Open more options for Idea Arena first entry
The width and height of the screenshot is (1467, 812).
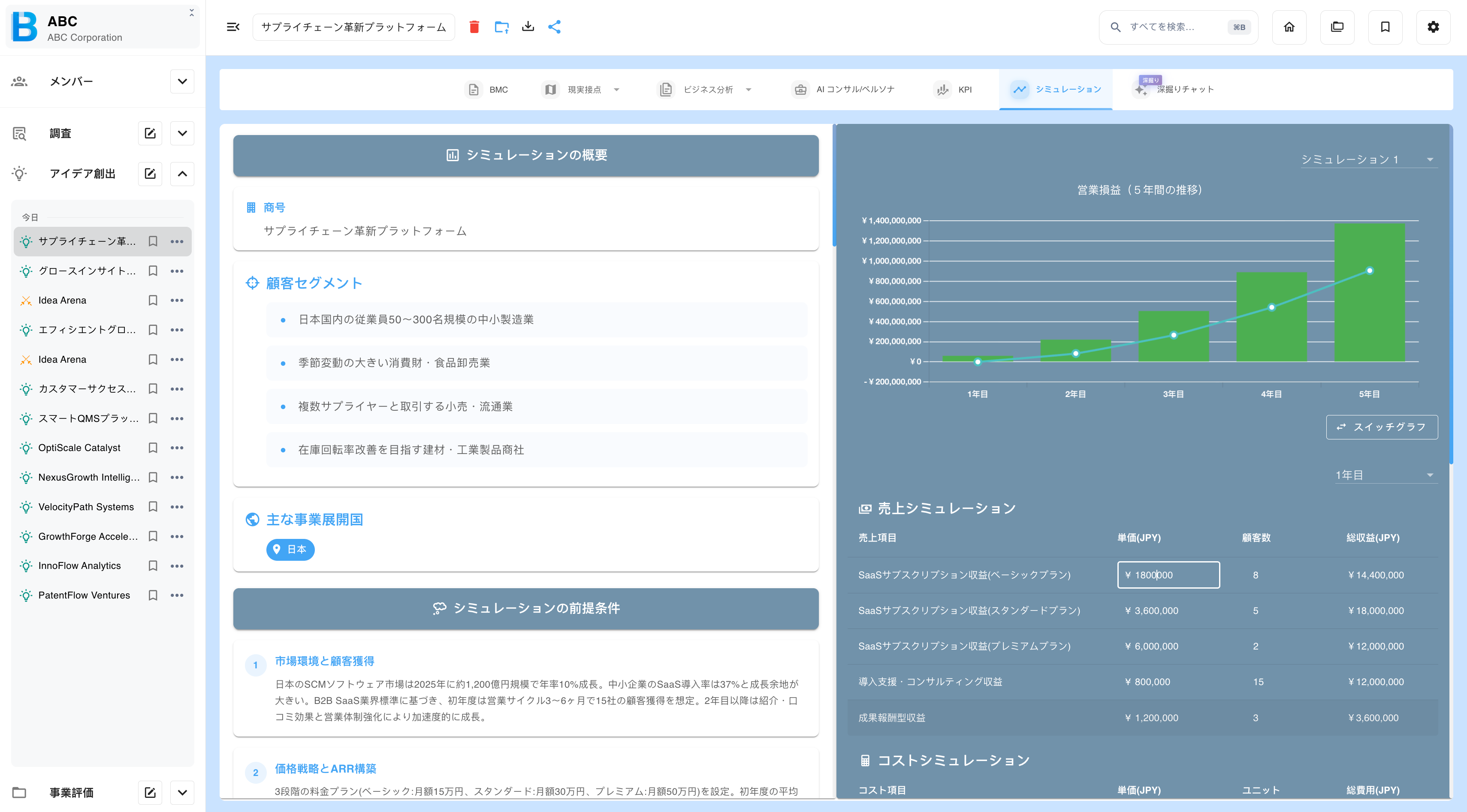pos(177,301)
